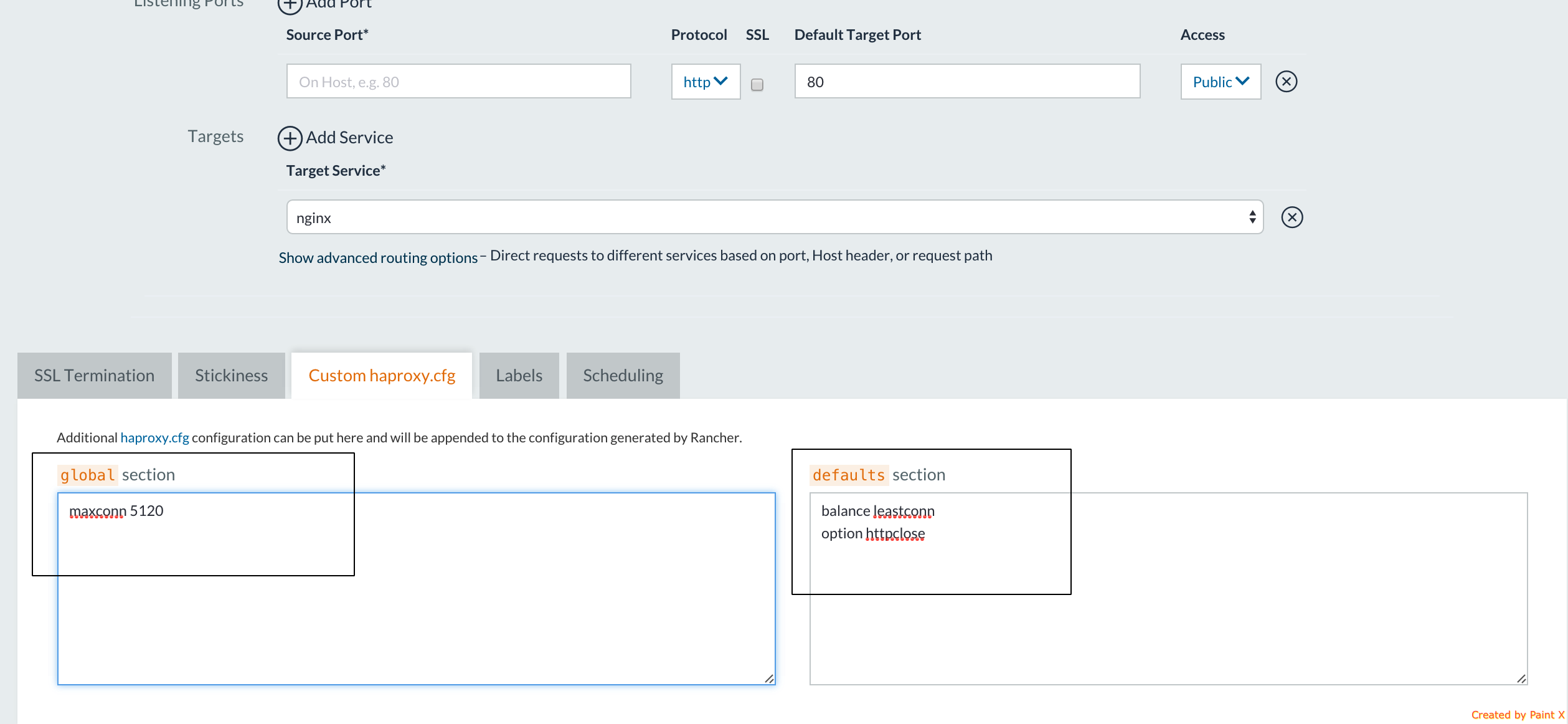Select the Custom haproxy.cfg tab
The height and width of the screenshot is (724, 1568).
(x=382, y=376)
